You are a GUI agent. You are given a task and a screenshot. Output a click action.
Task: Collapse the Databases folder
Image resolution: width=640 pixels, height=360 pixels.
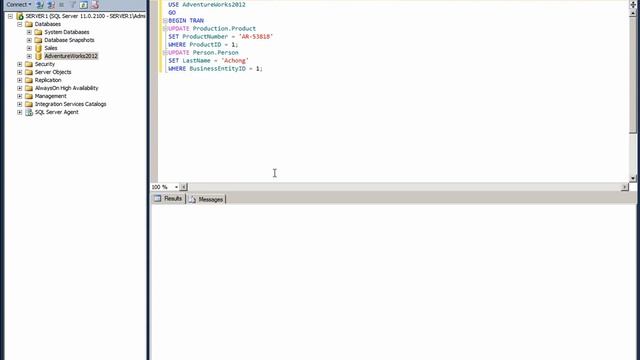20,24
